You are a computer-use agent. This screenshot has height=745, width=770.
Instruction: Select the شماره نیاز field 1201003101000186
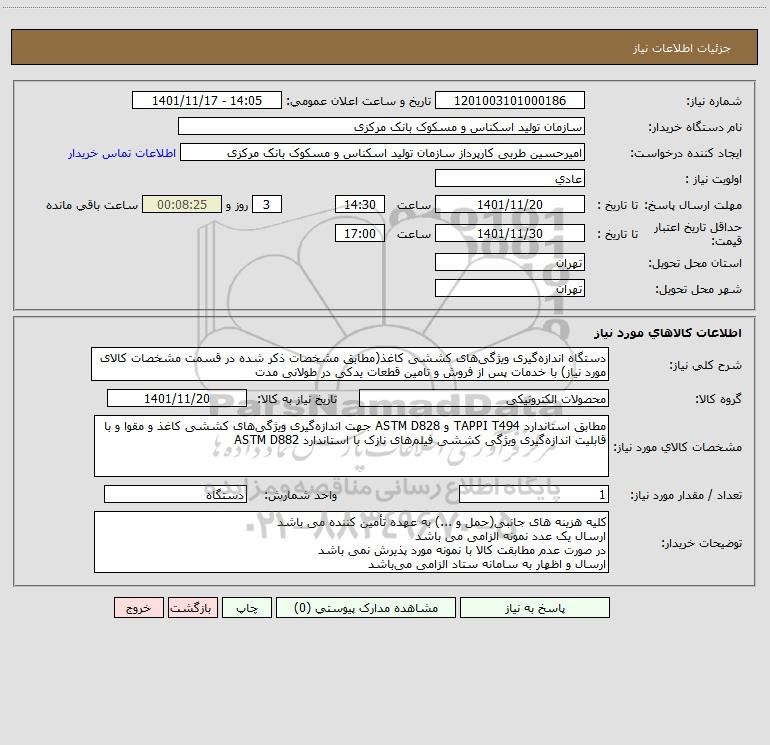coord(510,100)
